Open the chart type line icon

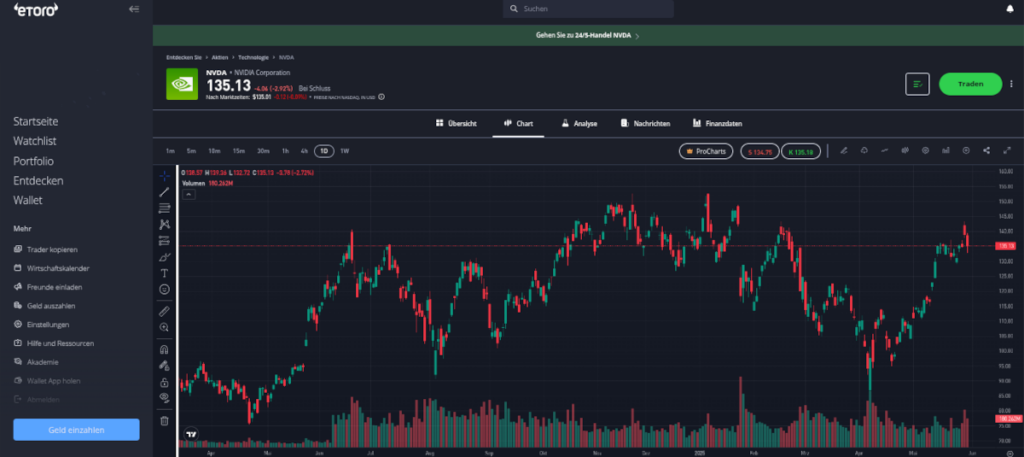pyautogui.click(x=885, y=151)
